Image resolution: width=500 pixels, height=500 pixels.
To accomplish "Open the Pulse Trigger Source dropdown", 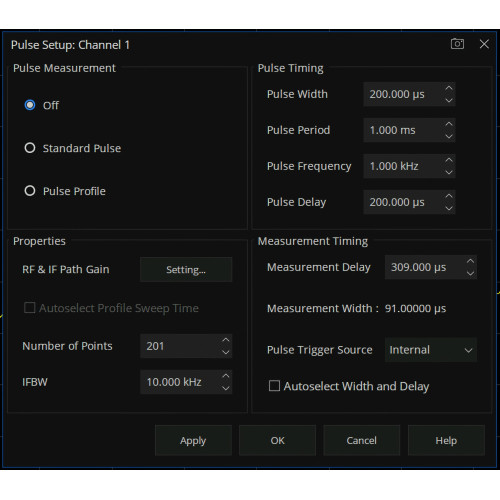I will point(431,350).
